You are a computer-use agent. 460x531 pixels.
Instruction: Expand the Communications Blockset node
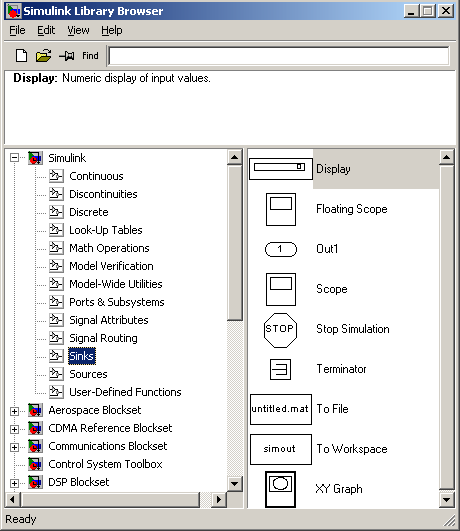(x=14, y=447)
